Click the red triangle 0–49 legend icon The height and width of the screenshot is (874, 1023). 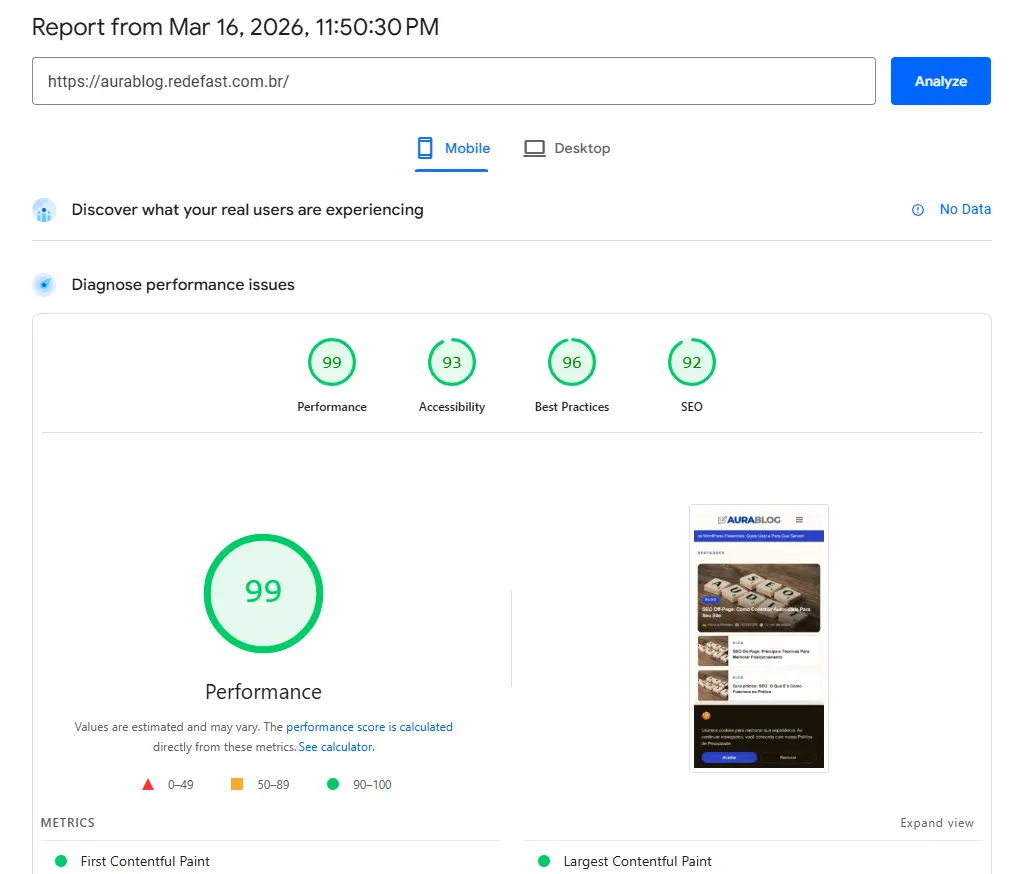pos(148,784)
